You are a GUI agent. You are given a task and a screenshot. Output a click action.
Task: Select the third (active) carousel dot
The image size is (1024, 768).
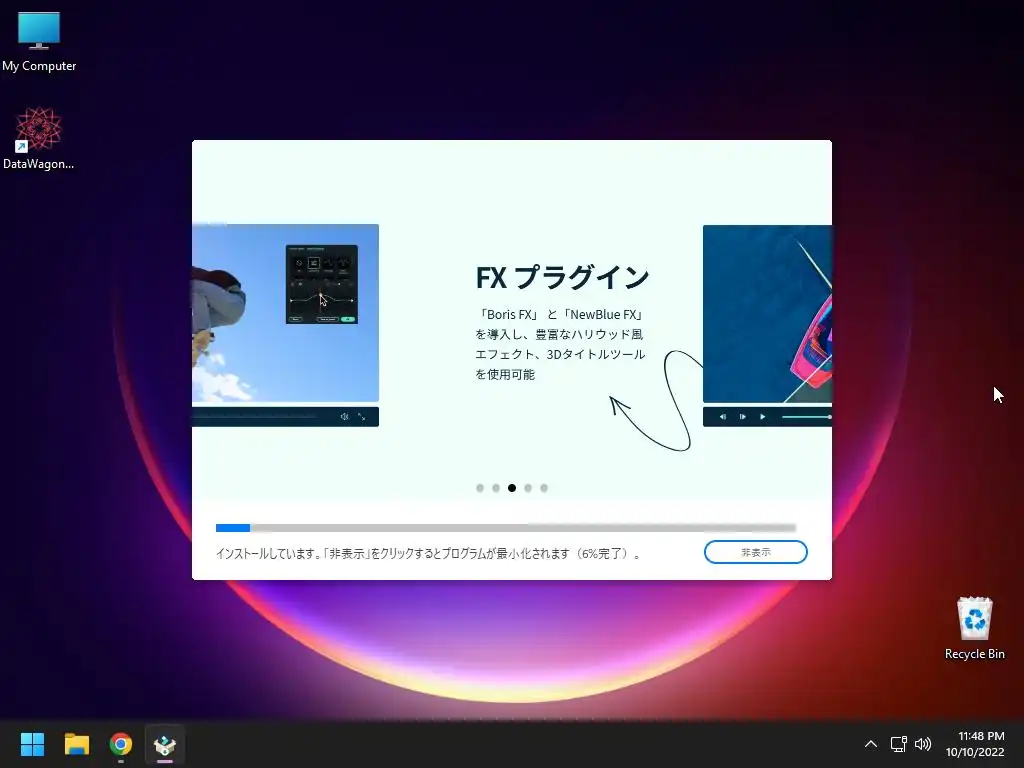coord(512,488)
